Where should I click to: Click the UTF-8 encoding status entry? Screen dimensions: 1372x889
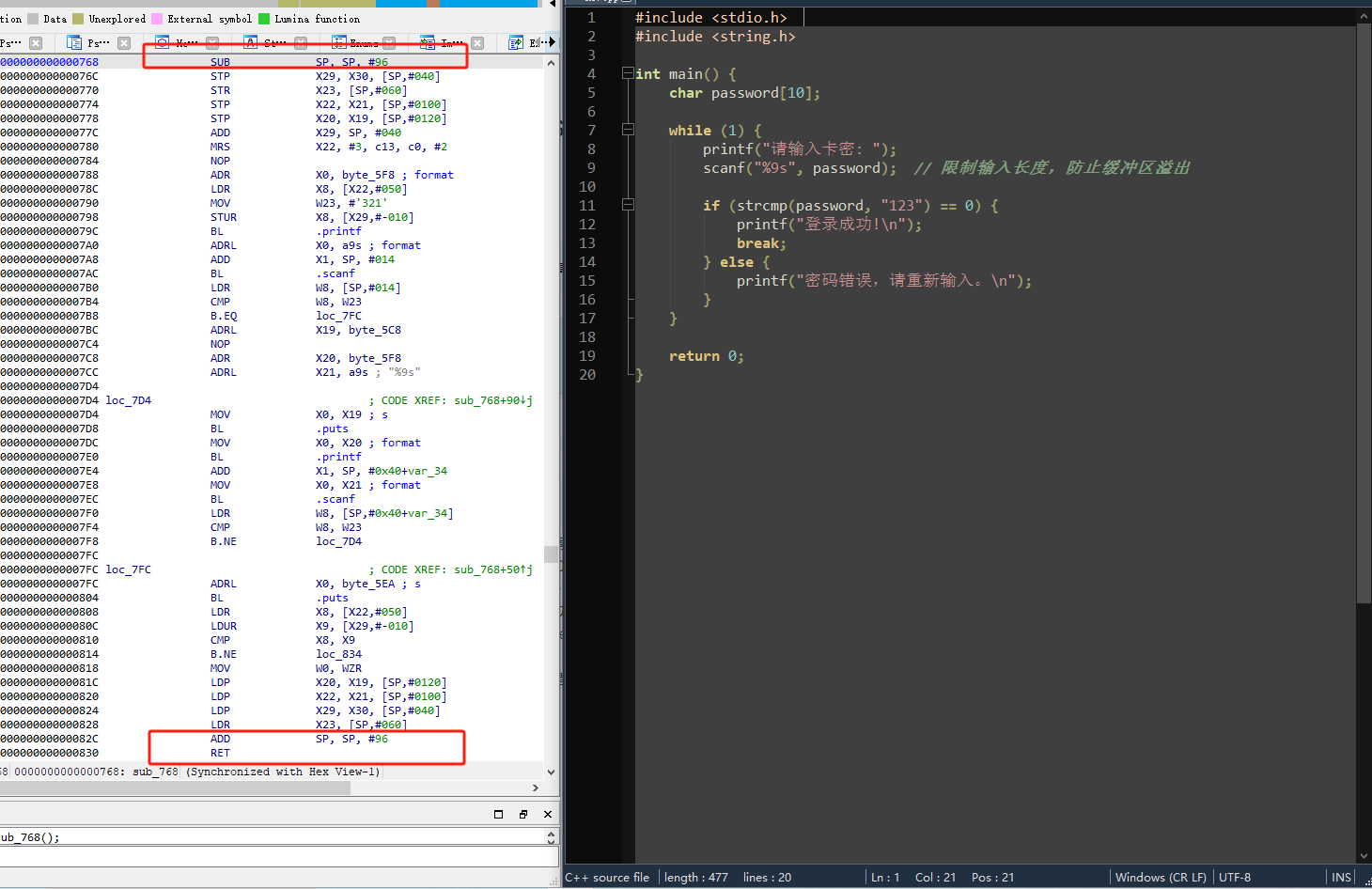[x=1235, y=878]
